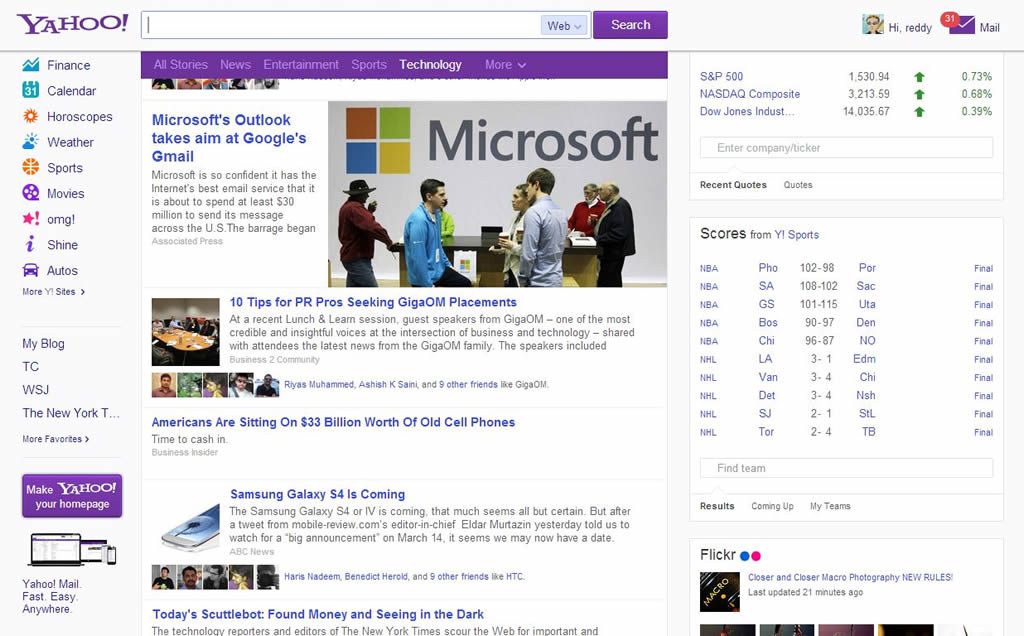Screen dimensions: 1024x636
Task: Click Make Yahoo! your homepage button
Action: [72, 496]
